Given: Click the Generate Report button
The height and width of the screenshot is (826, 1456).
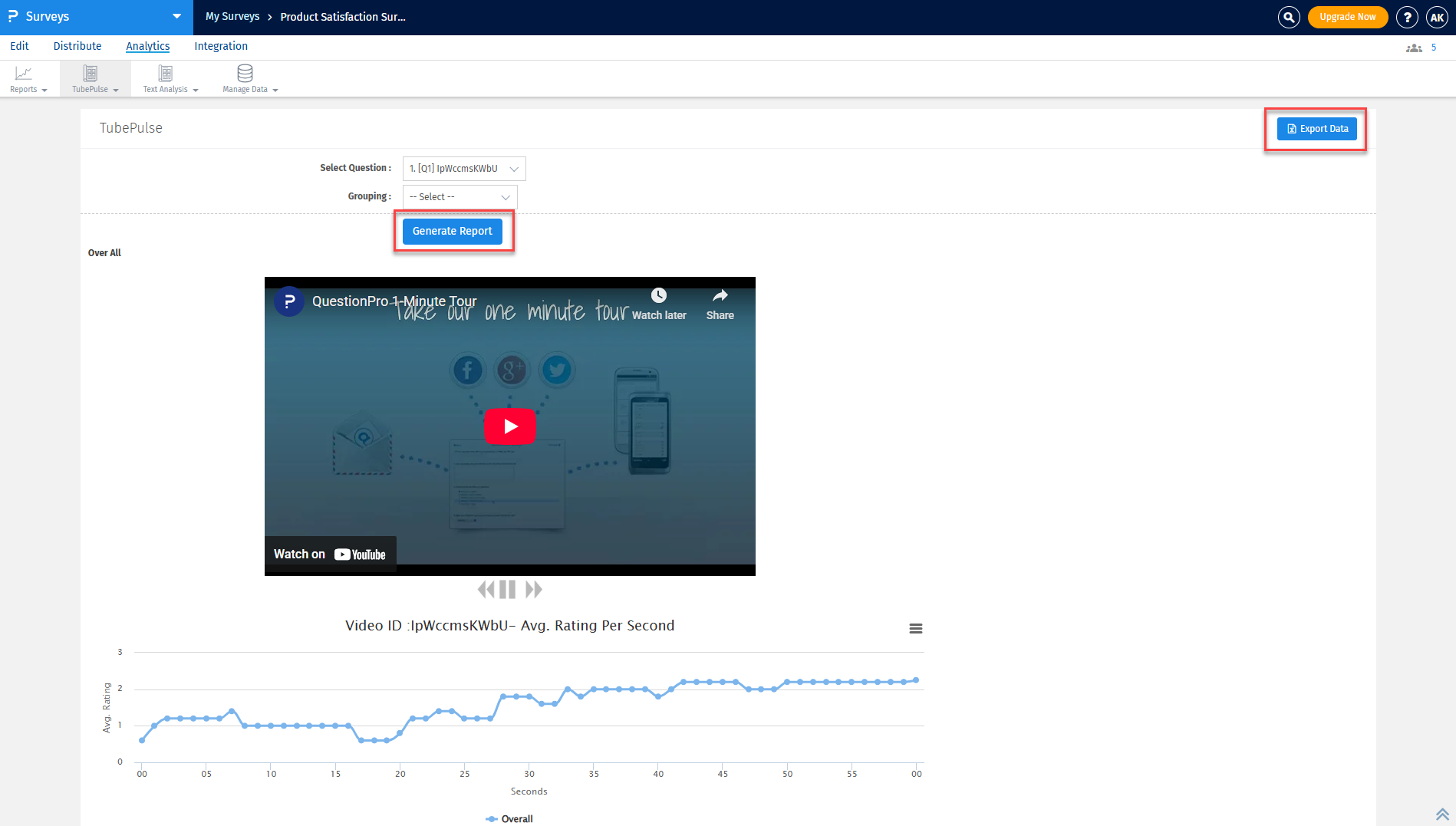Looking at the screenshot, I should 453,231.
